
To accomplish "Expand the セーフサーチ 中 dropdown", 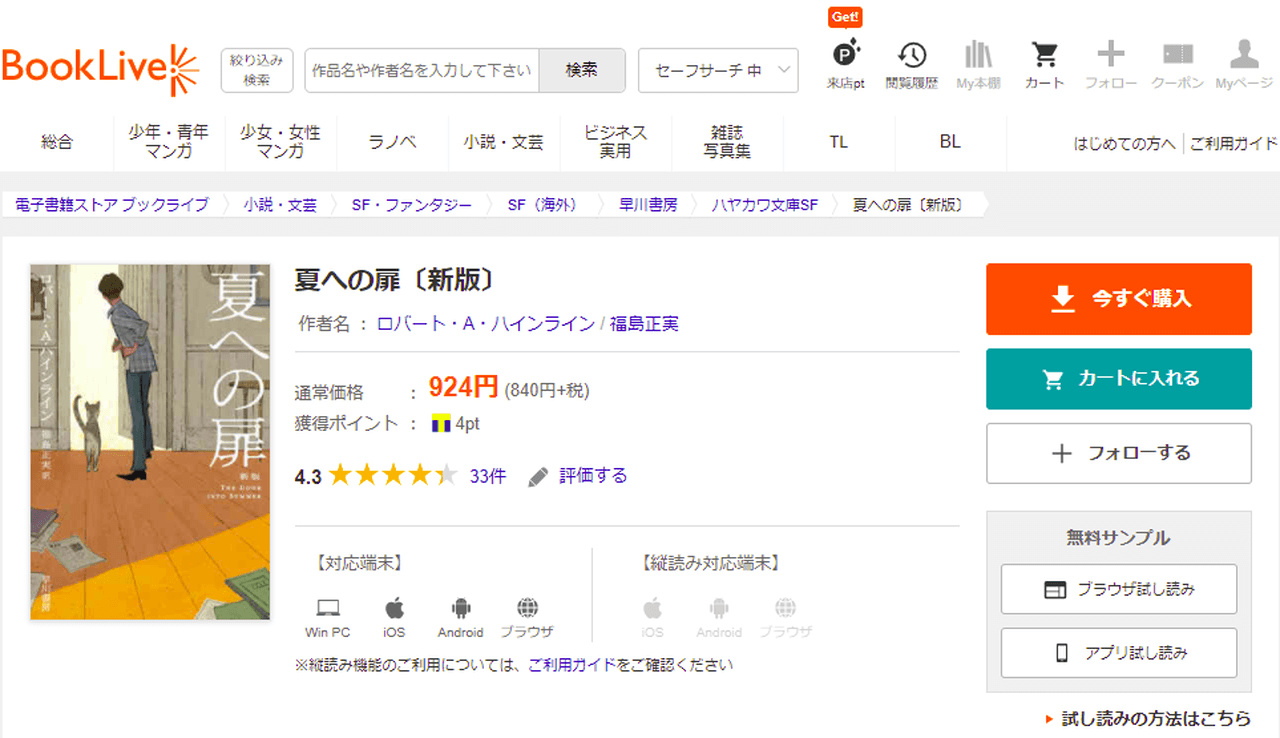I will point(717,70).
